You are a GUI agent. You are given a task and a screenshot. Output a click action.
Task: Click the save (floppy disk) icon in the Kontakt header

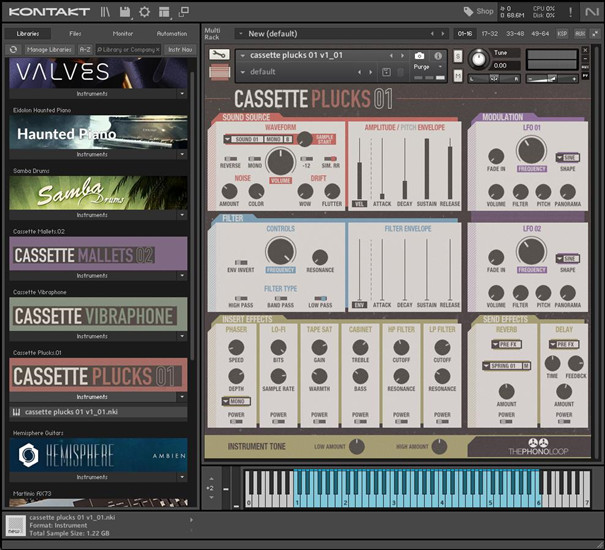(x=125, y=12)
